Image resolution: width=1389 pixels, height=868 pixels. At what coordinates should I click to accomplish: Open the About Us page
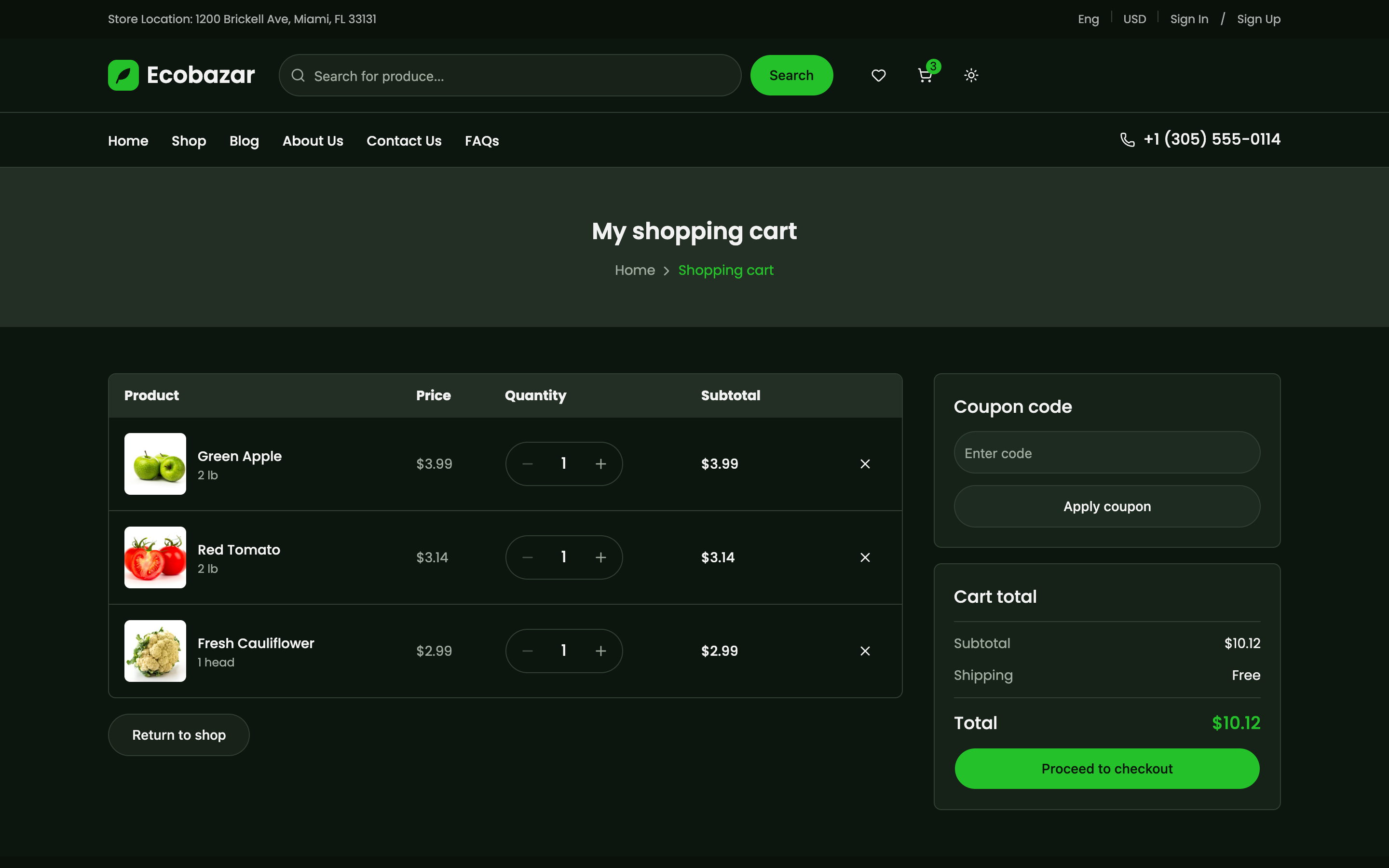click(x=313, y=141)
